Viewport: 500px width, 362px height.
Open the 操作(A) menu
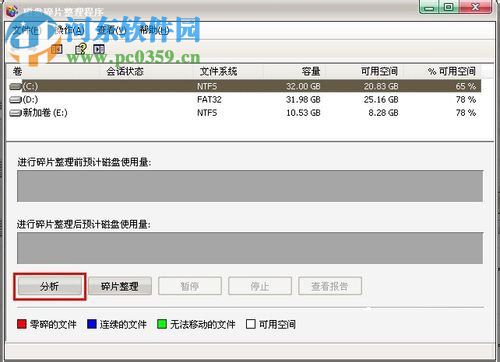pos(69,31)
